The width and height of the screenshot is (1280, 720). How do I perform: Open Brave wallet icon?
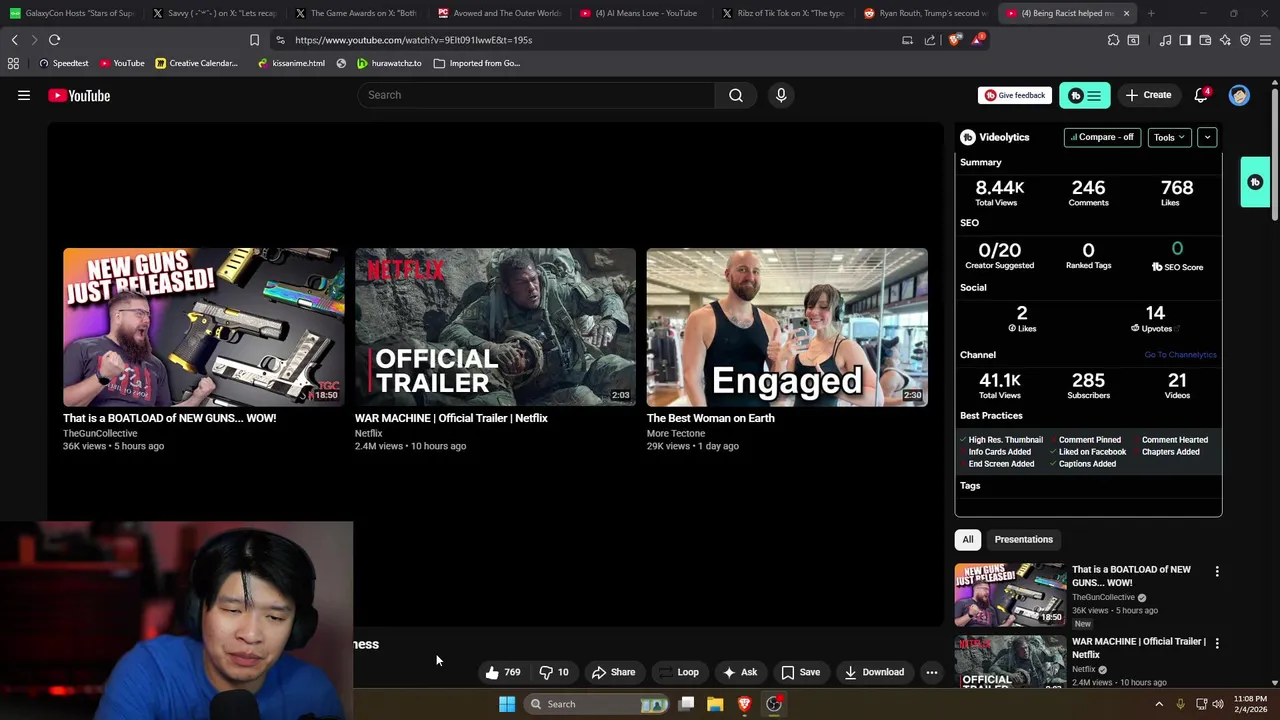pyautogui.click(x=1205, y=40)
